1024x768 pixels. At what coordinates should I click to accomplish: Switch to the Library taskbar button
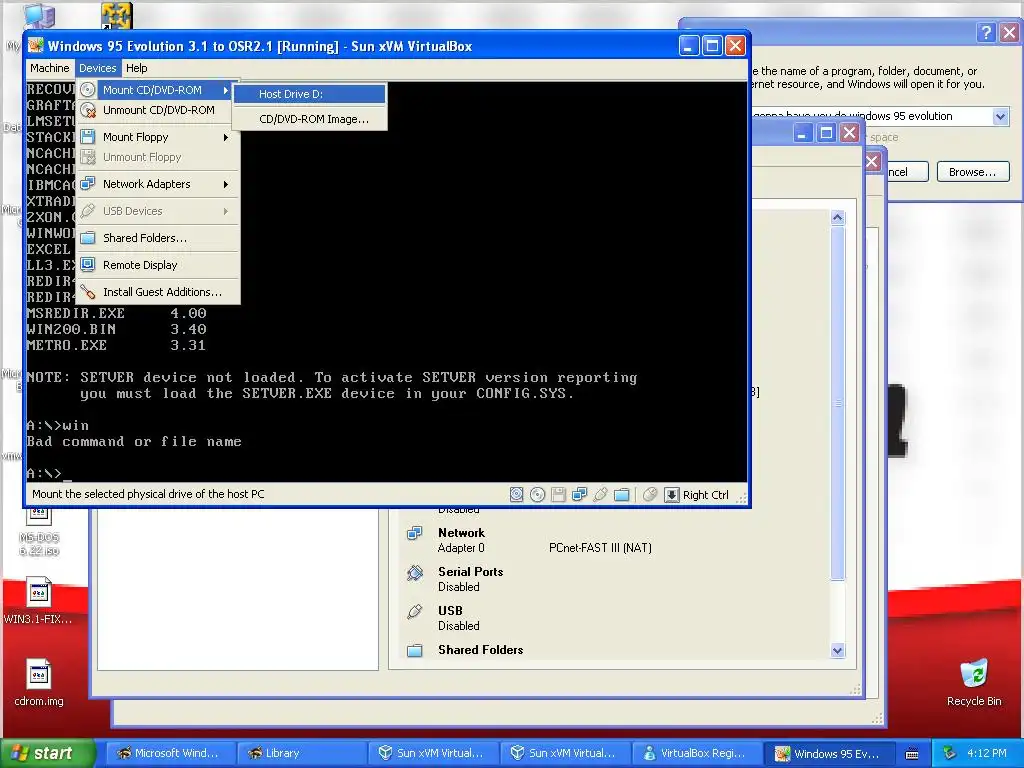(300, 753)
